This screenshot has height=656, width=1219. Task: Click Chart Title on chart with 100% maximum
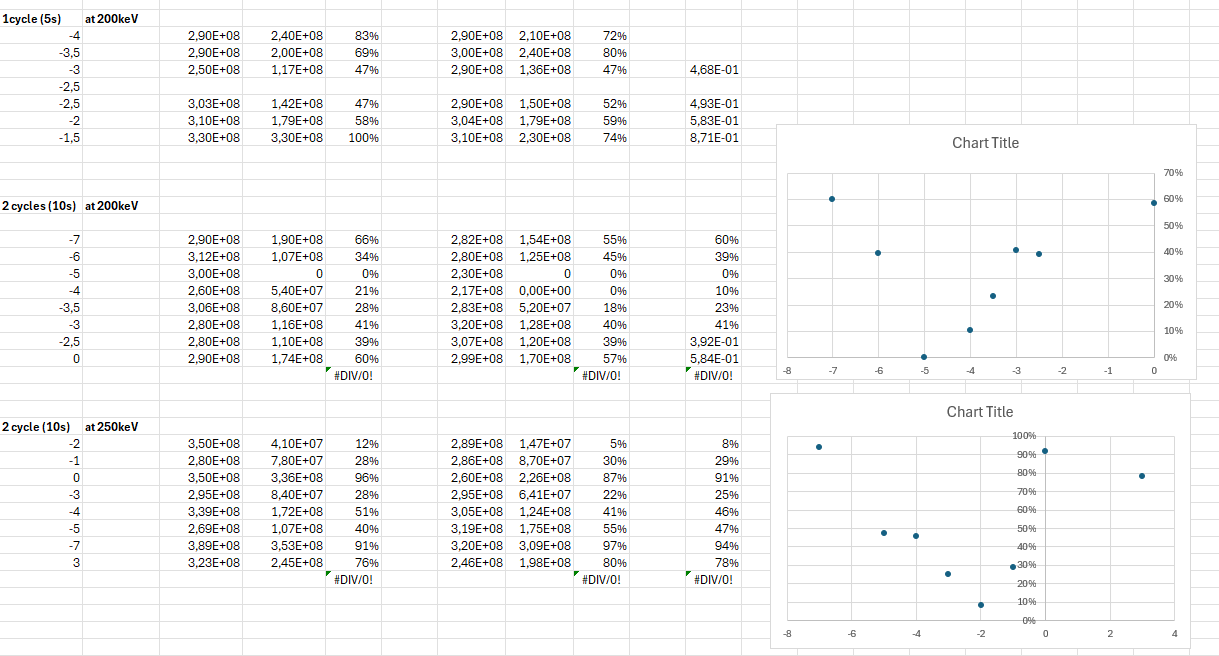[980, 412]
